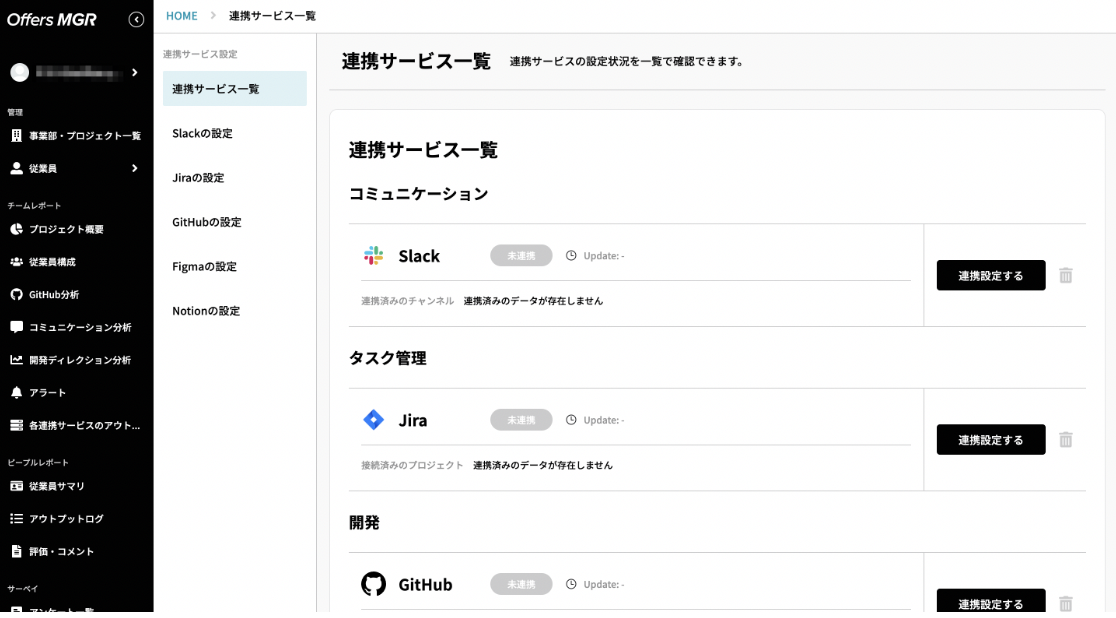Click the pie chart icon for プロジェクト概要
Viewport: 1116px width, 618px height.
pyautogui.click(x=16, y=229)
